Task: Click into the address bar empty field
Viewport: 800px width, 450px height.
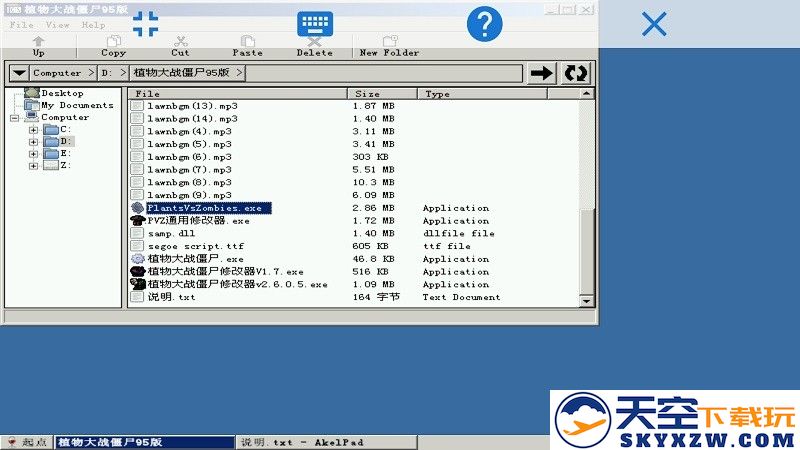Action: tap(384, 73)
